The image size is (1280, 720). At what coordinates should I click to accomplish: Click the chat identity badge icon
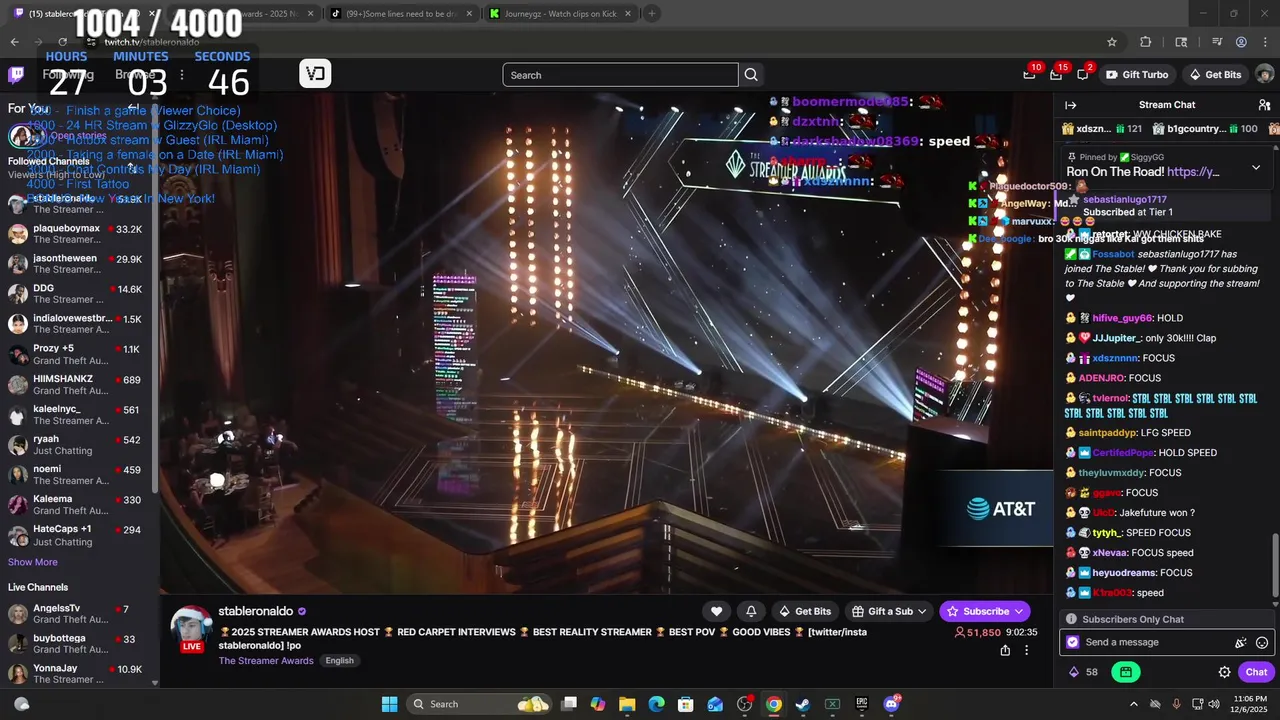click(1073, 643)
